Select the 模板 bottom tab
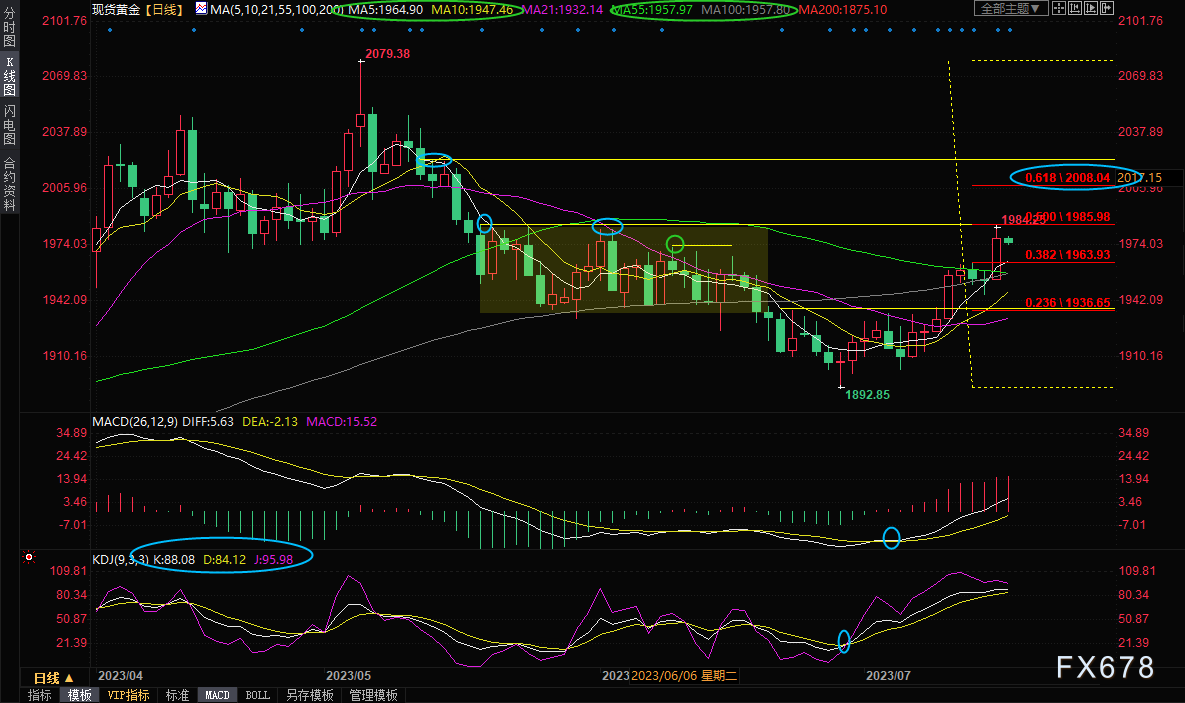The image size is (1185, 703). (x=79, y=695)
